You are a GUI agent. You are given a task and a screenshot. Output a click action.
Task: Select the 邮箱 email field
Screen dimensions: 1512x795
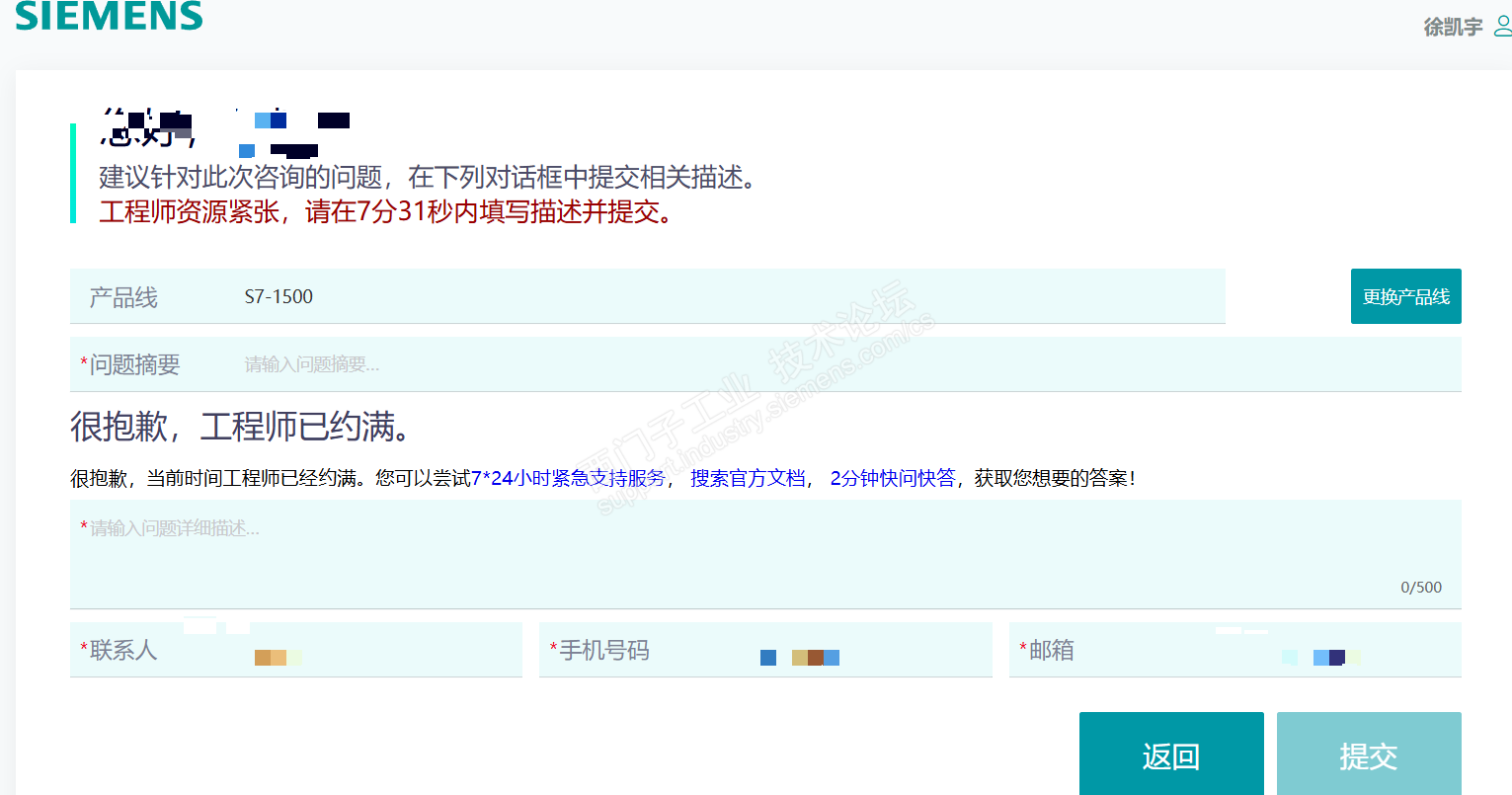(x=1235, y=650)
